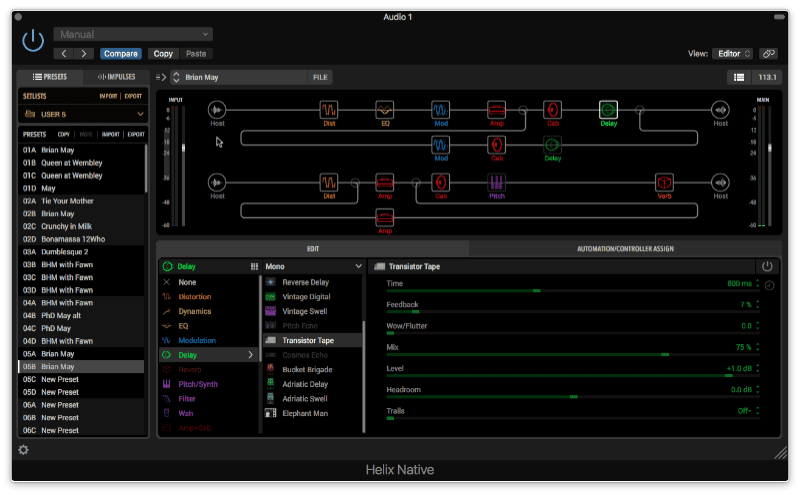Screen dimensions: 800x495
Task: Adjust the Trails Off value stepper
Action: pos(758,411)
